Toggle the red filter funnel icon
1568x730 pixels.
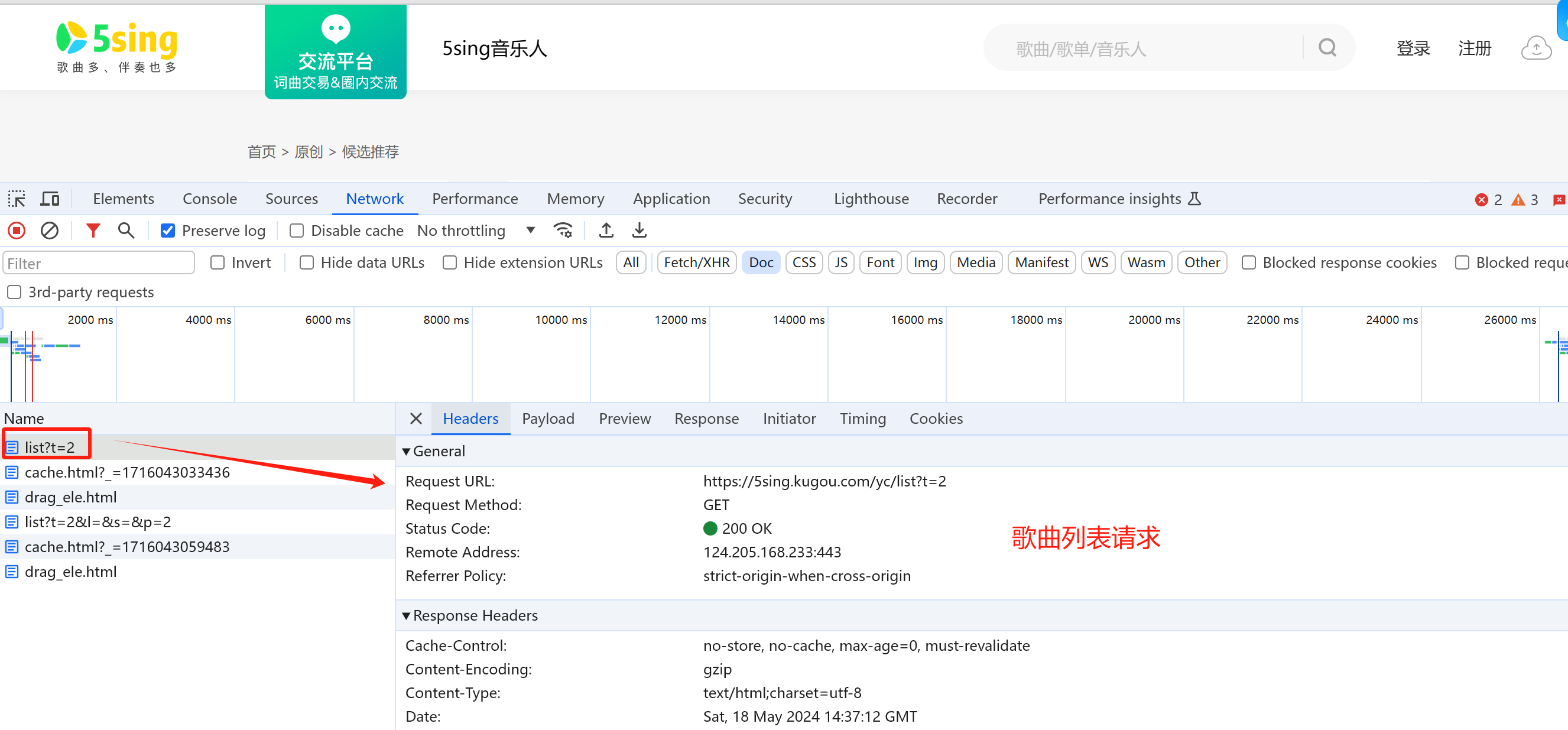point(93,231)
